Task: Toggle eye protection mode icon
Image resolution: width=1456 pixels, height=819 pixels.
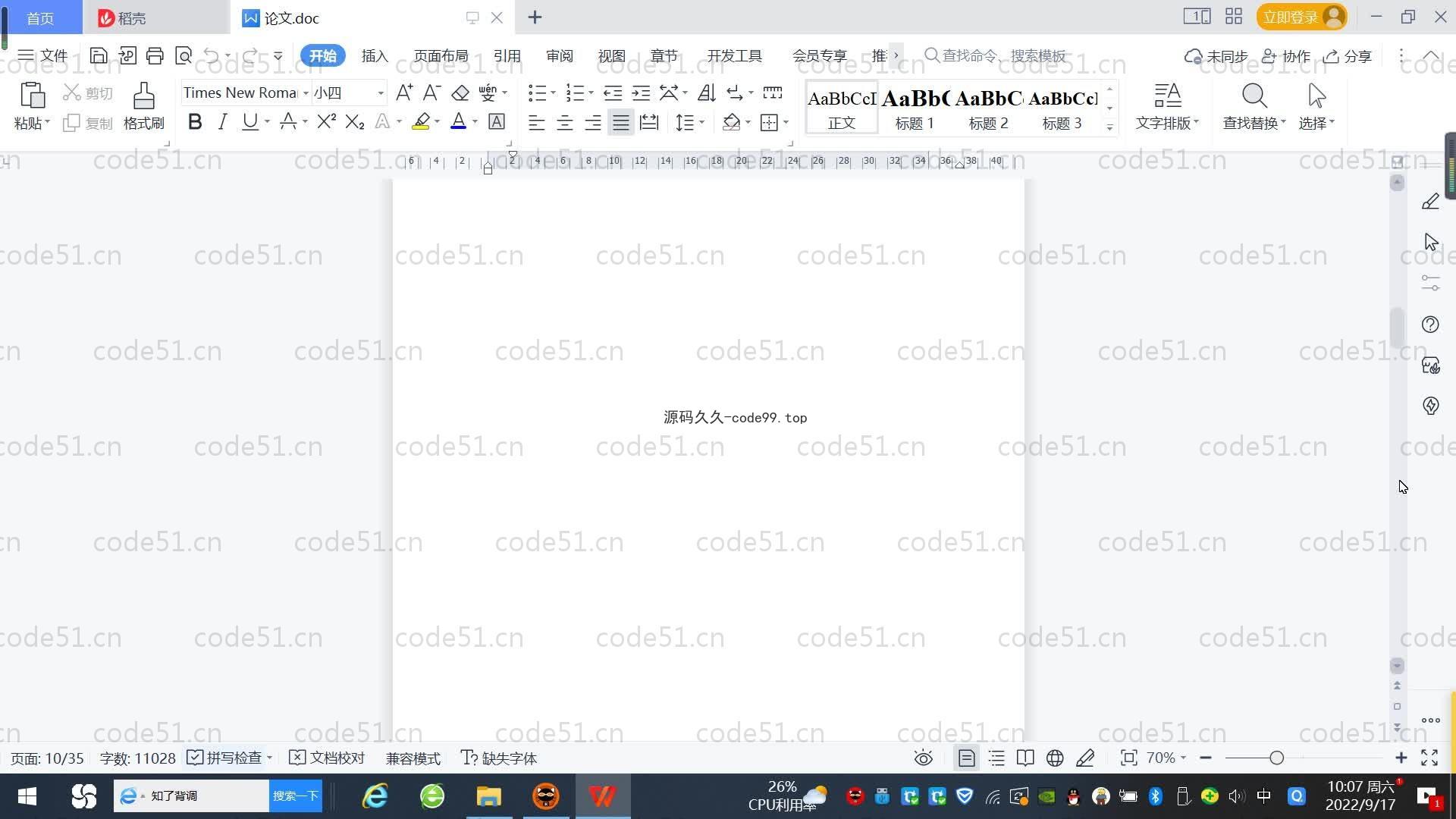Action: 923,758
